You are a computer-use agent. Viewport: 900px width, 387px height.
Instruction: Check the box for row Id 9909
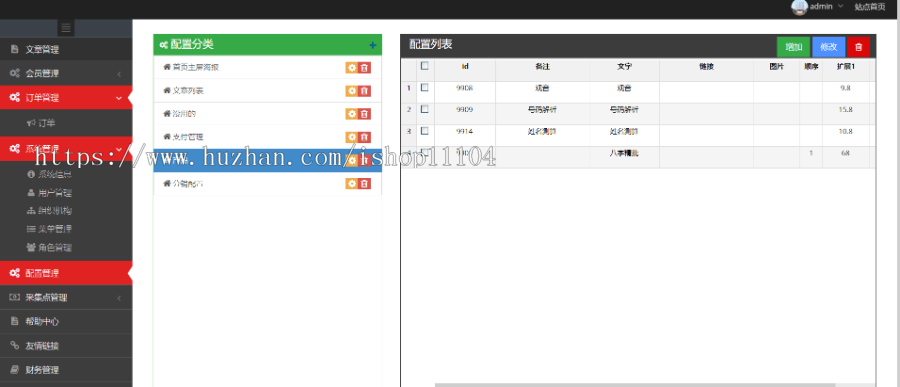pos(425,109)
